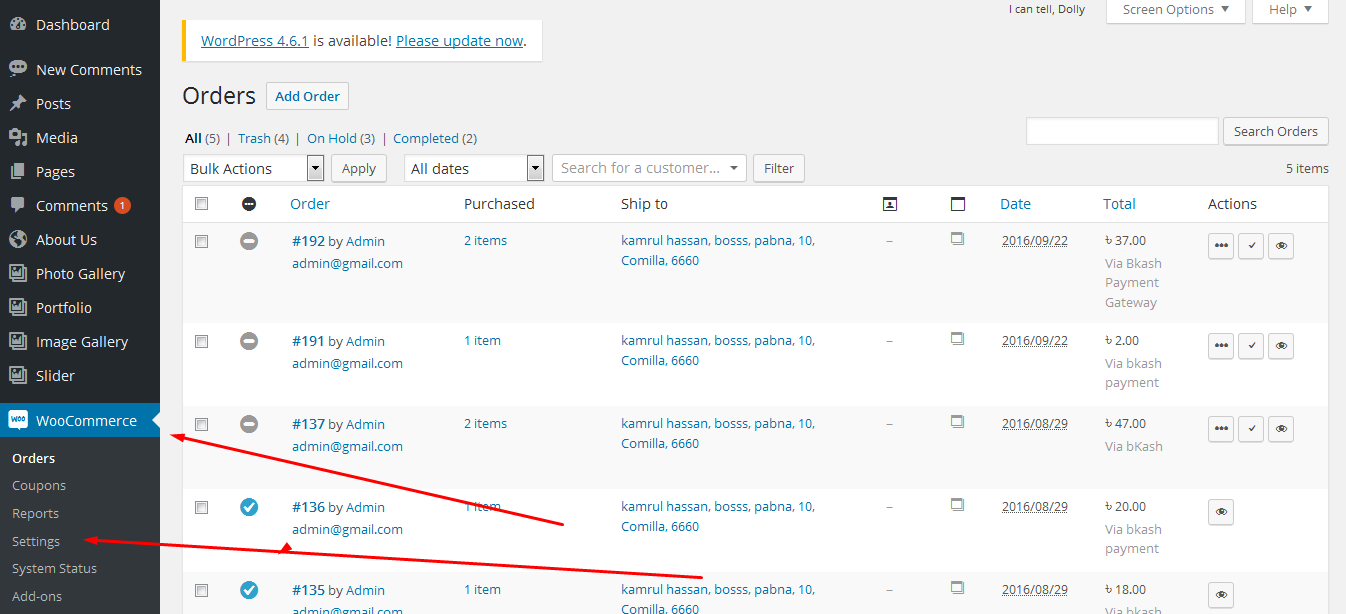Click the order notes column header icon

click(x=958, y=204)
